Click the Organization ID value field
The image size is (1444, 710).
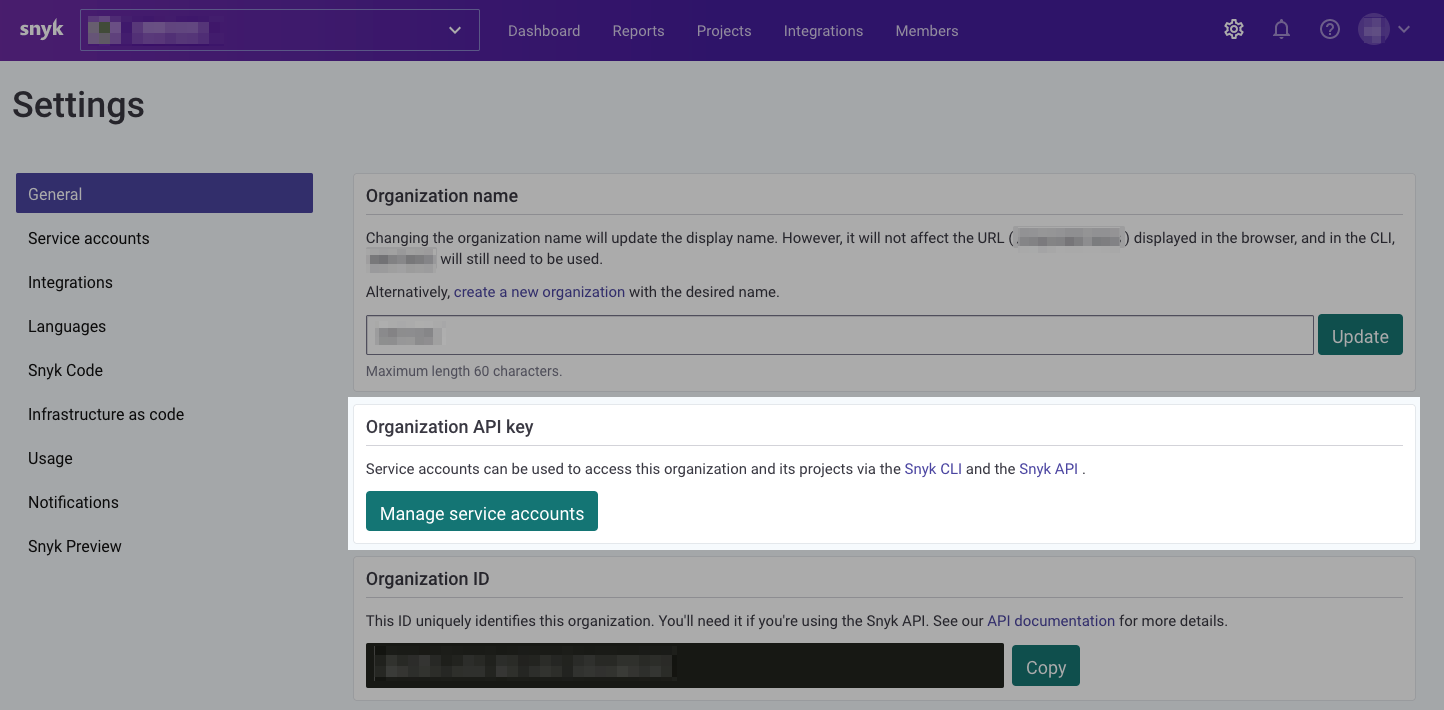pyautogui.click(x=685, y=666)
